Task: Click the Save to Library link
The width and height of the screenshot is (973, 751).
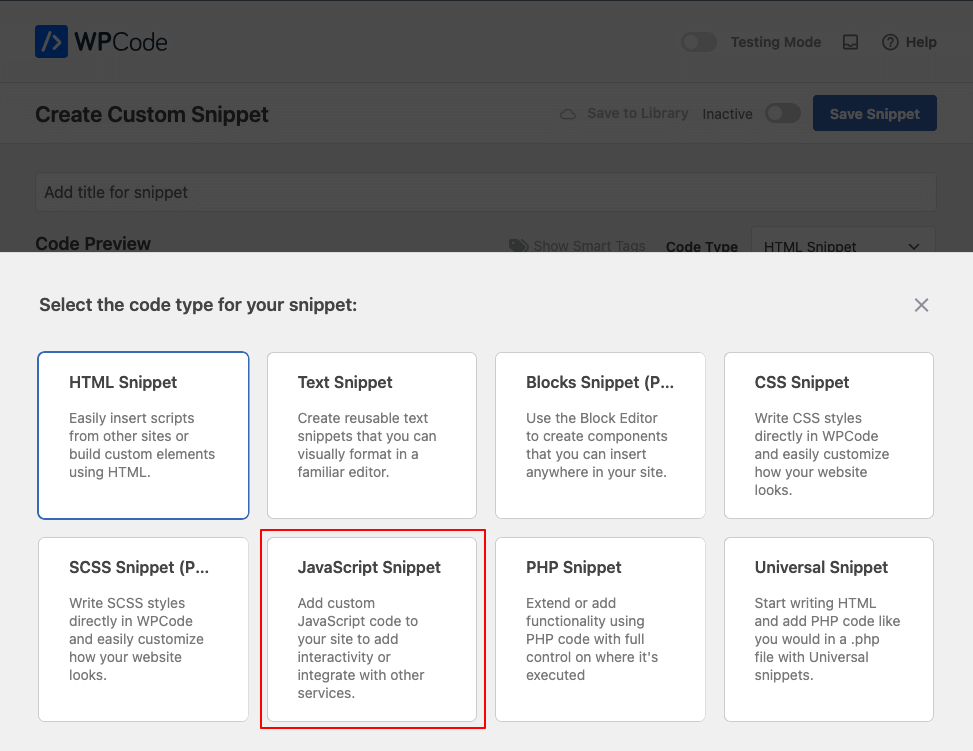Action: 636,113
